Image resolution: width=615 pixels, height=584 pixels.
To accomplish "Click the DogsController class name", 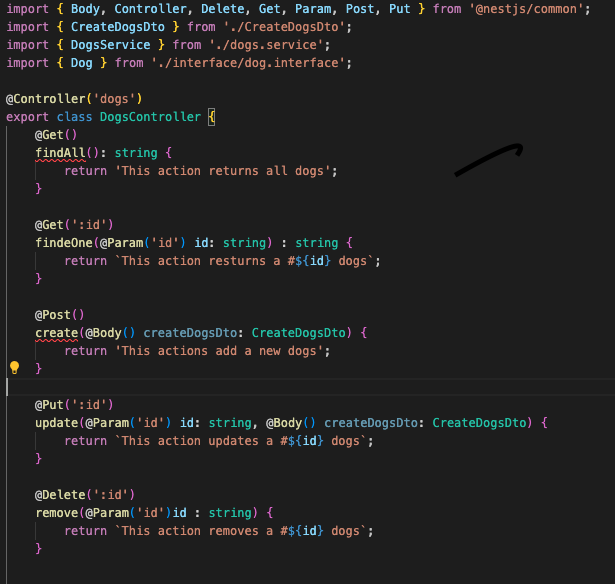I will (x=150, y=117).
